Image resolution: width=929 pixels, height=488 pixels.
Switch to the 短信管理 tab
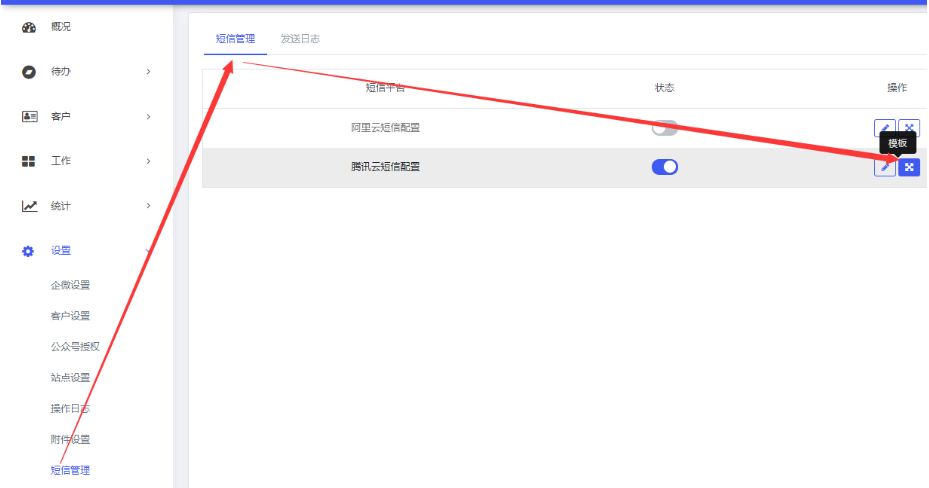[x=235, y=39]
